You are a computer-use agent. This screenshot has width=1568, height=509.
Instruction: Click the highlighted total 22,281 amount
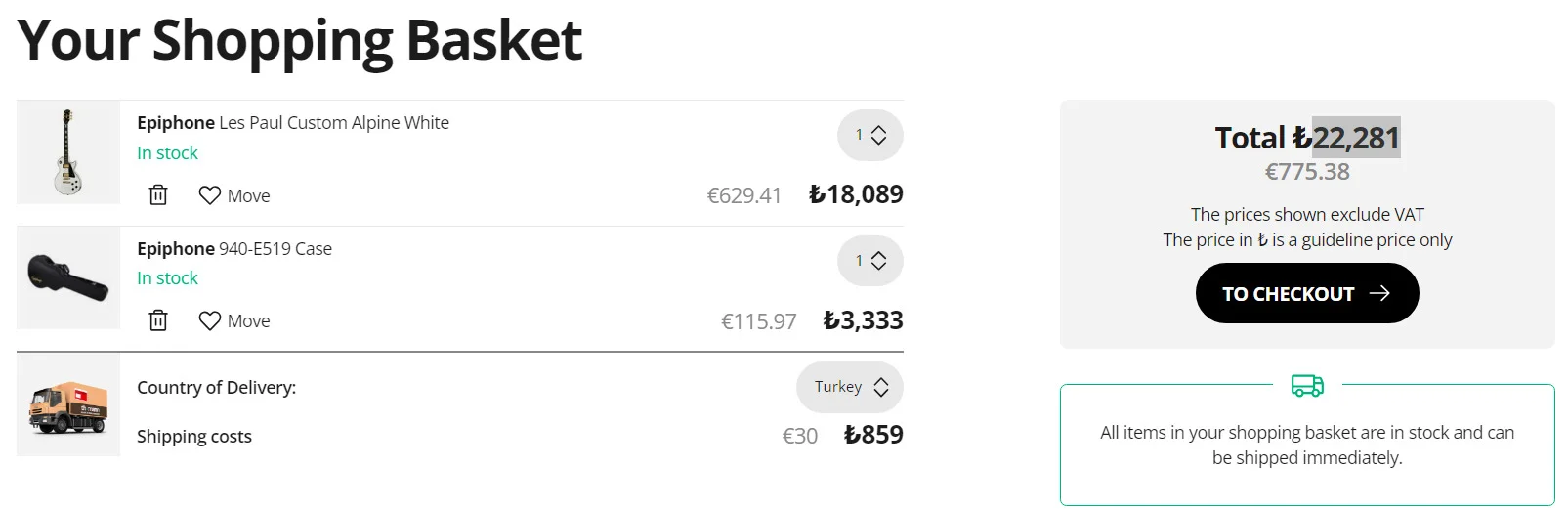[x=1356, y=138]
